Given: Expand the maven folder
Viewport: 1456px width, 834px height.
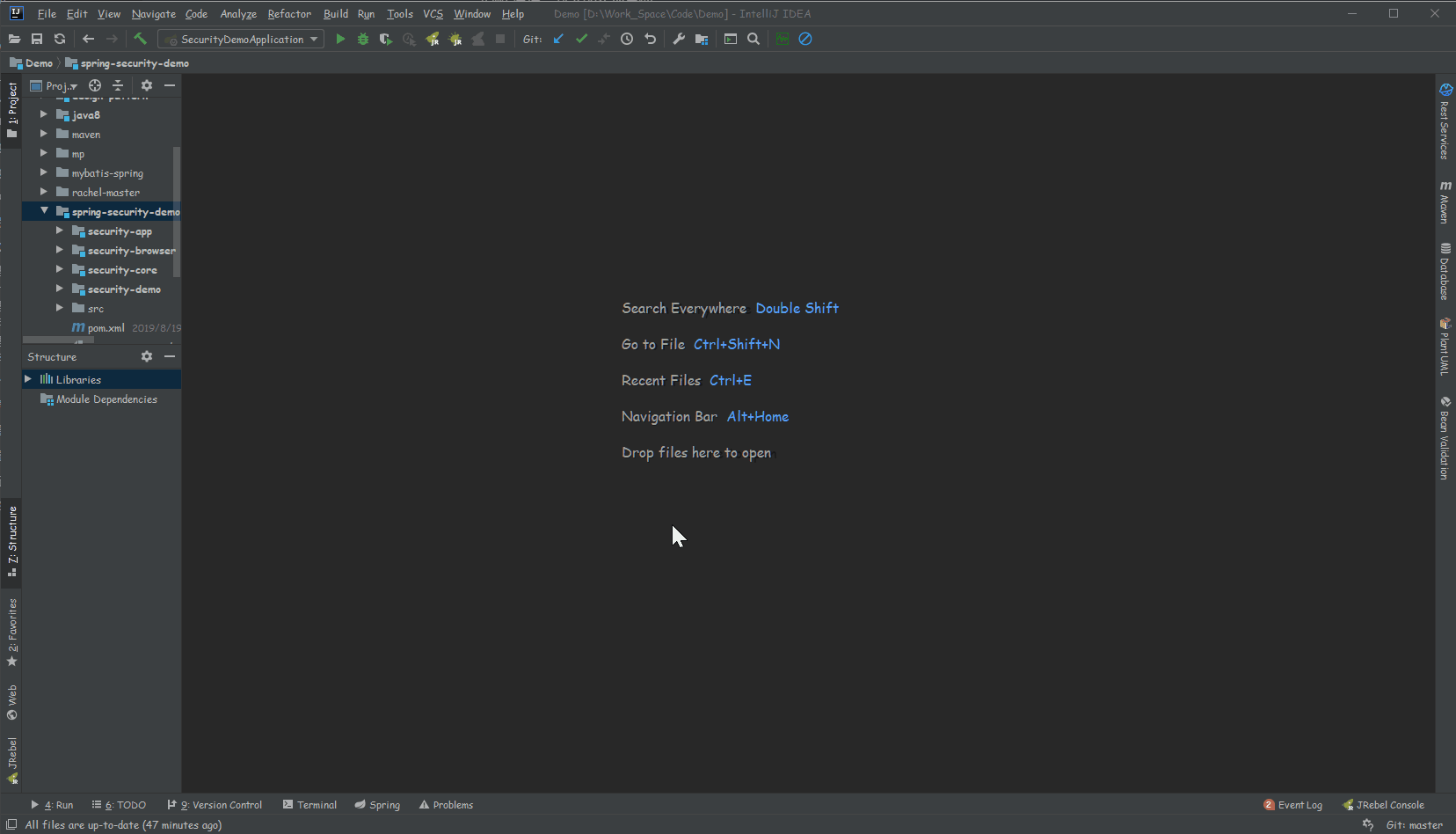Looking at the screenshot, I should click(43, 134).
